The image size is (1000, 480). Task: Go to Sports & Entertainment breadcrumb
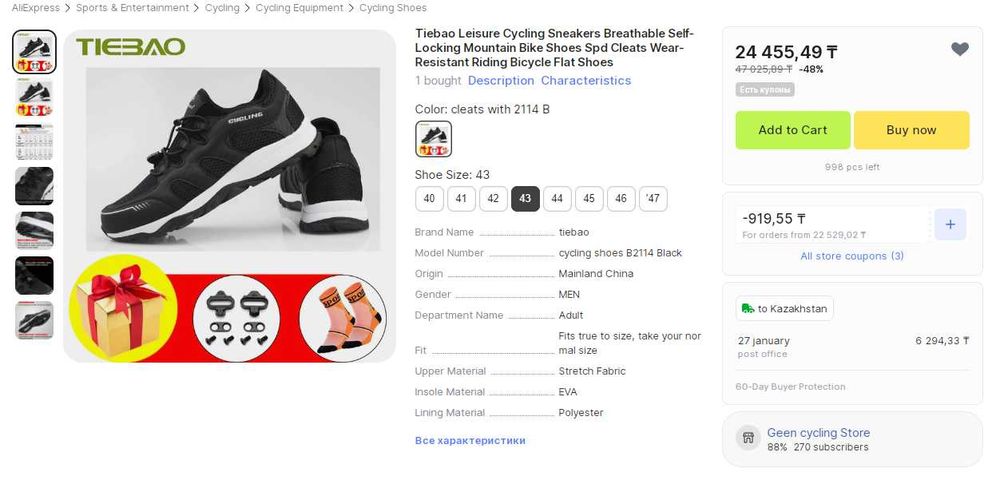tap(132, 8)
